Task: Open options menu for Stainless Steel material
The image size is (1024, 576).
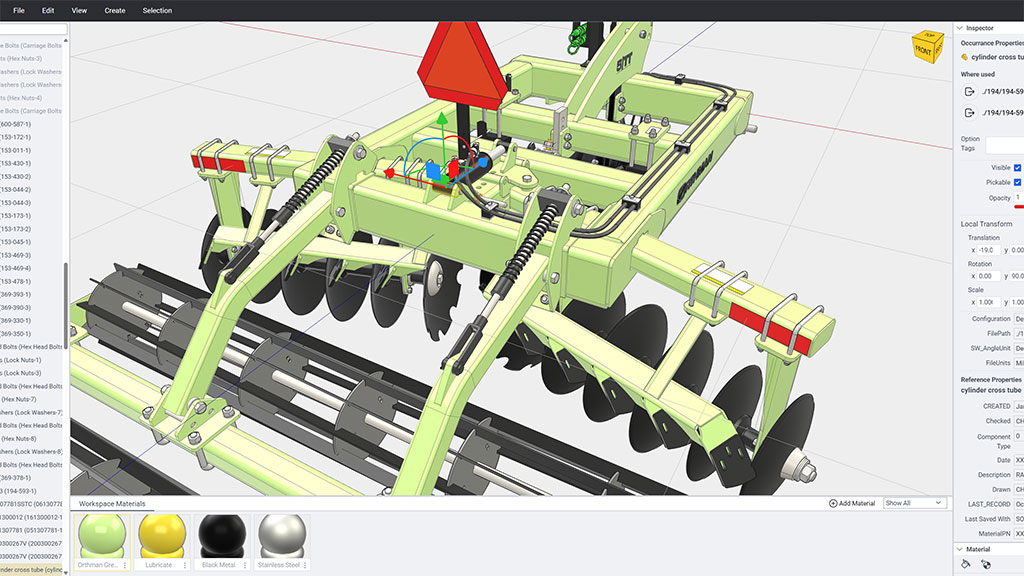Action: 302,565
